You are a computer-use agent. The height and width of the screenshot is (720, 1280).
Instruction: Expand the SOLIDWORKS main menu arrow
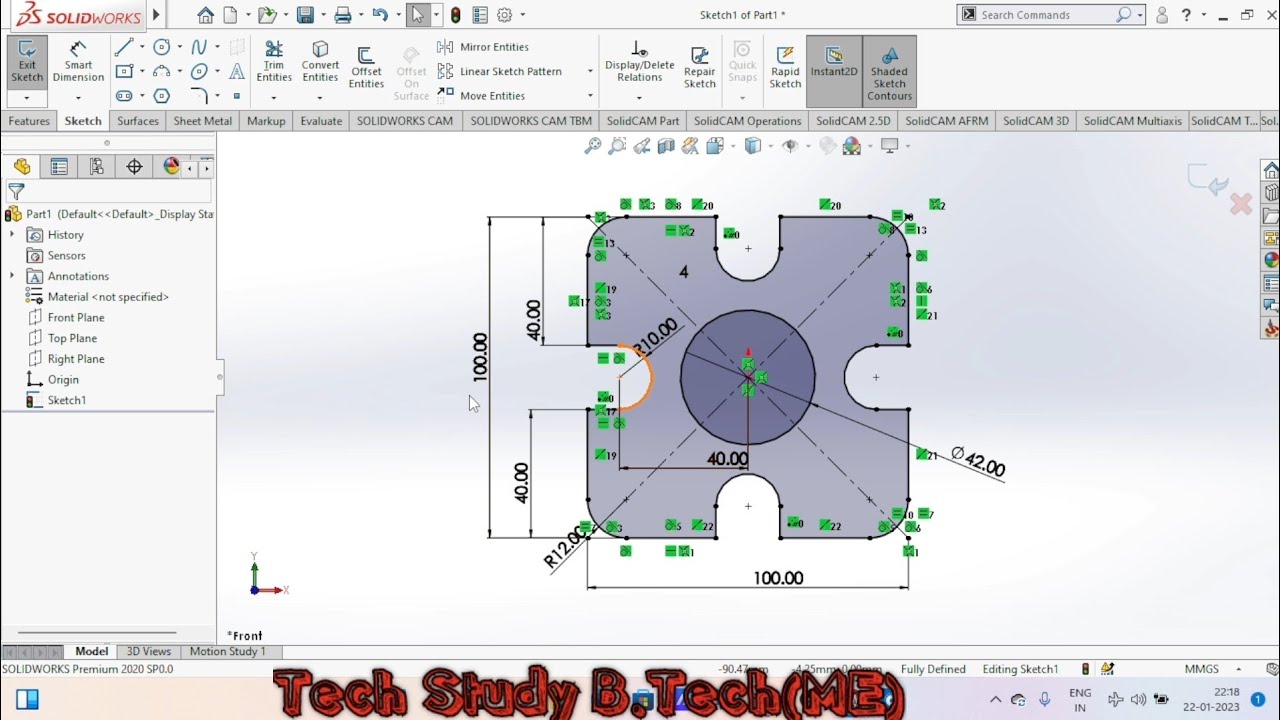coord(156,15)
